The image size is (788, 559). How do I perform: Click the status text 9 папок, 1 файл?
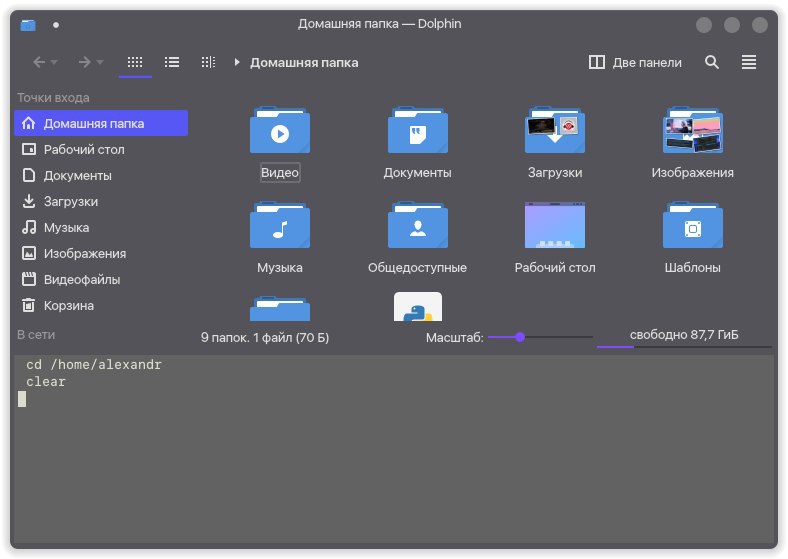tap(265, 337)
